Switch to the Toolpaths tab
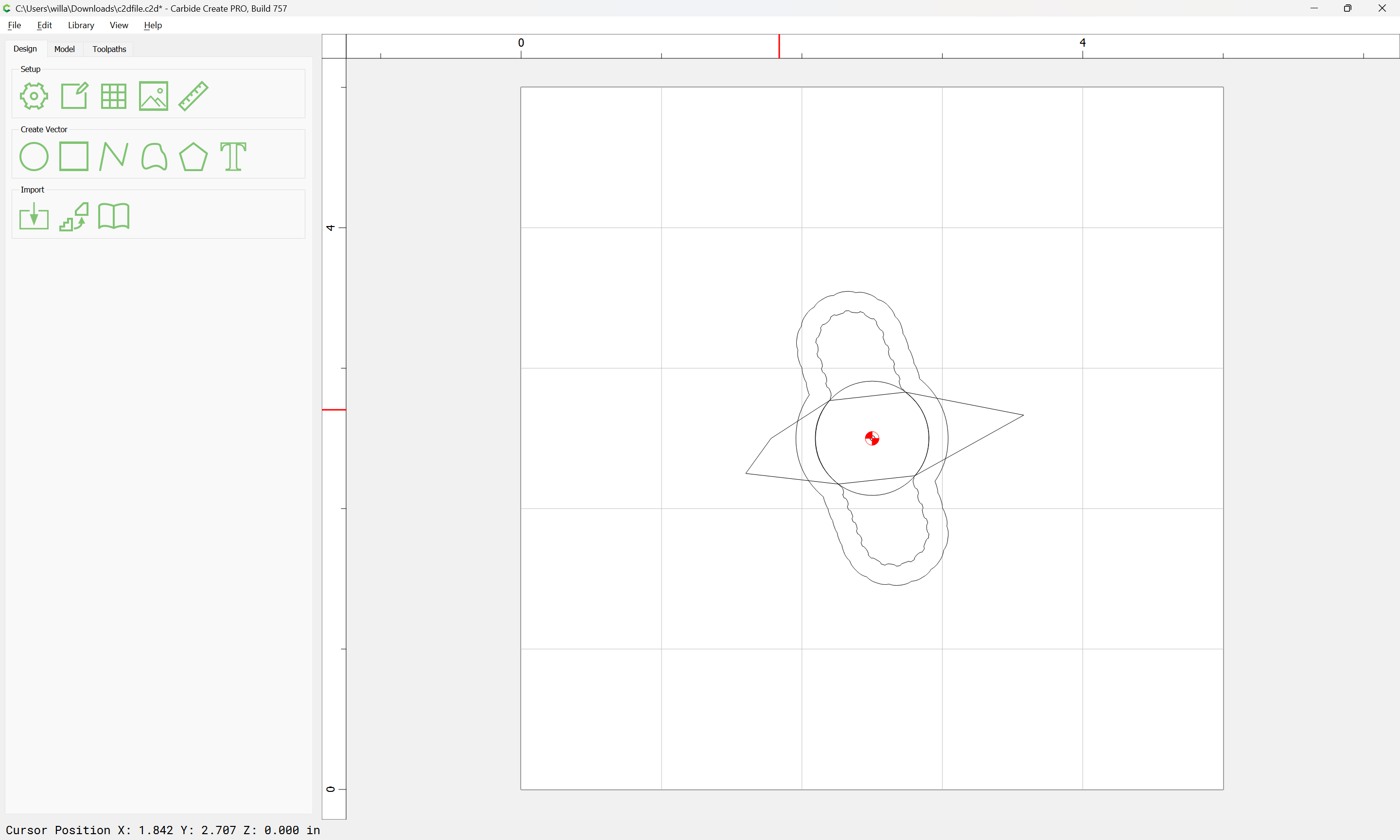The height and width of the screenshot is (840, 1400). coord(109,49)
